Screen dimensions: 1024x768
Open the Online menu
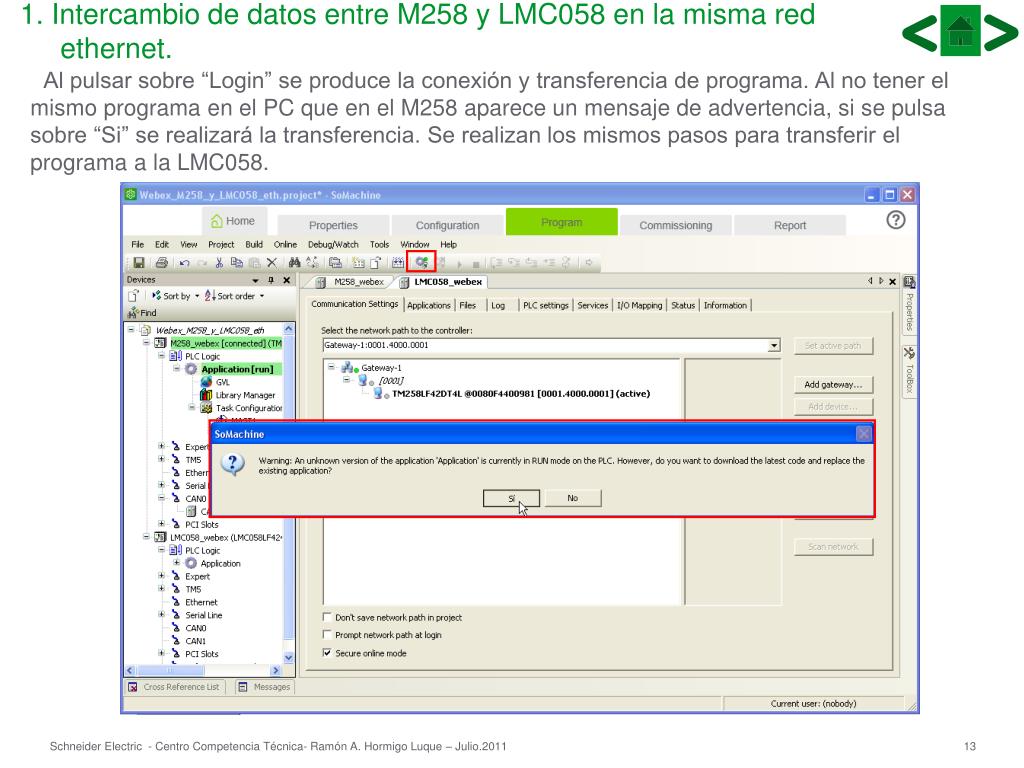[x=285, y=244]
